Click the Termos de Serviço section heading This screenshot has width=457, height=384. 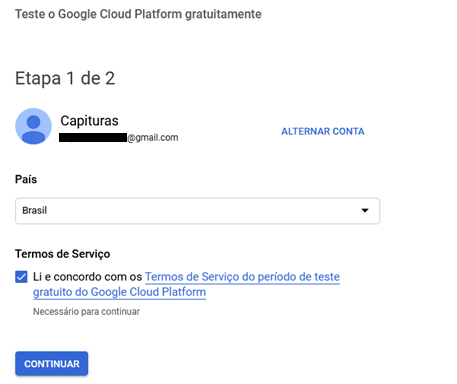[63, 254]
